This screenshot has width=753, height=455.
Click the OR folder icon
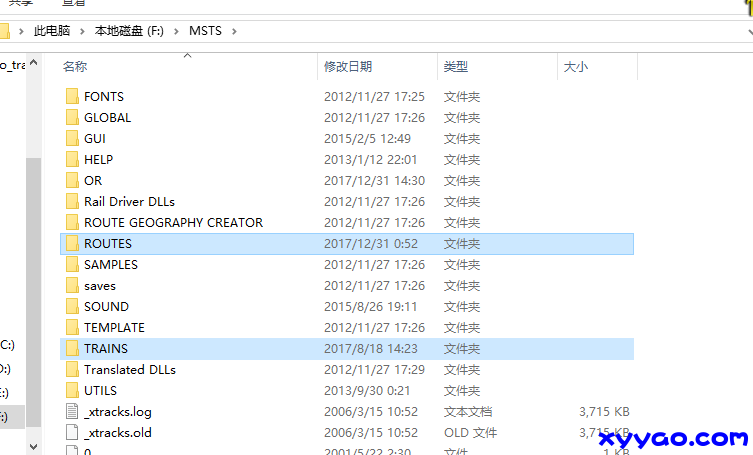[x=71, y=181]
